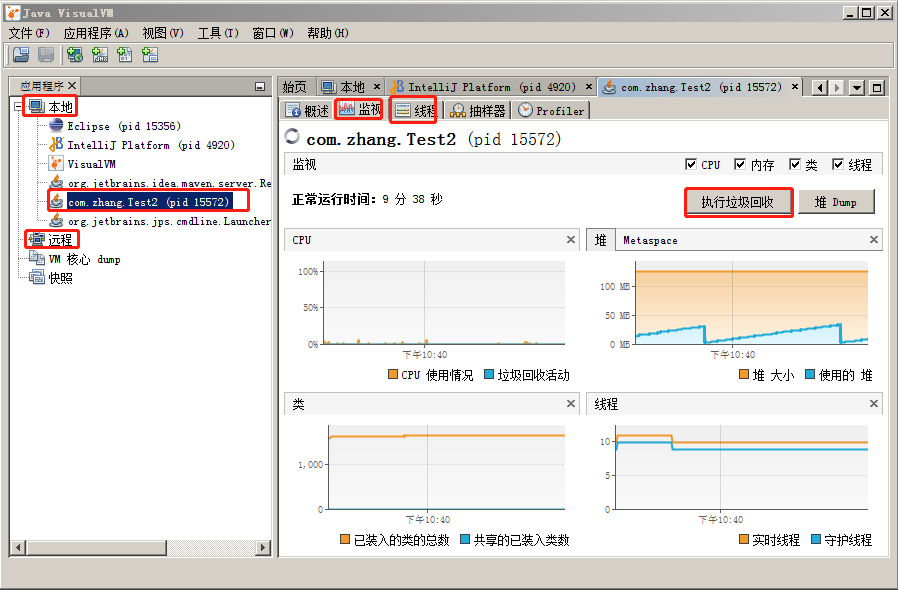Click the grayed-out Save toolbar icon
The height and width of the screenshot is (590, 898).
pyautogui.click(x=46, y=55)
